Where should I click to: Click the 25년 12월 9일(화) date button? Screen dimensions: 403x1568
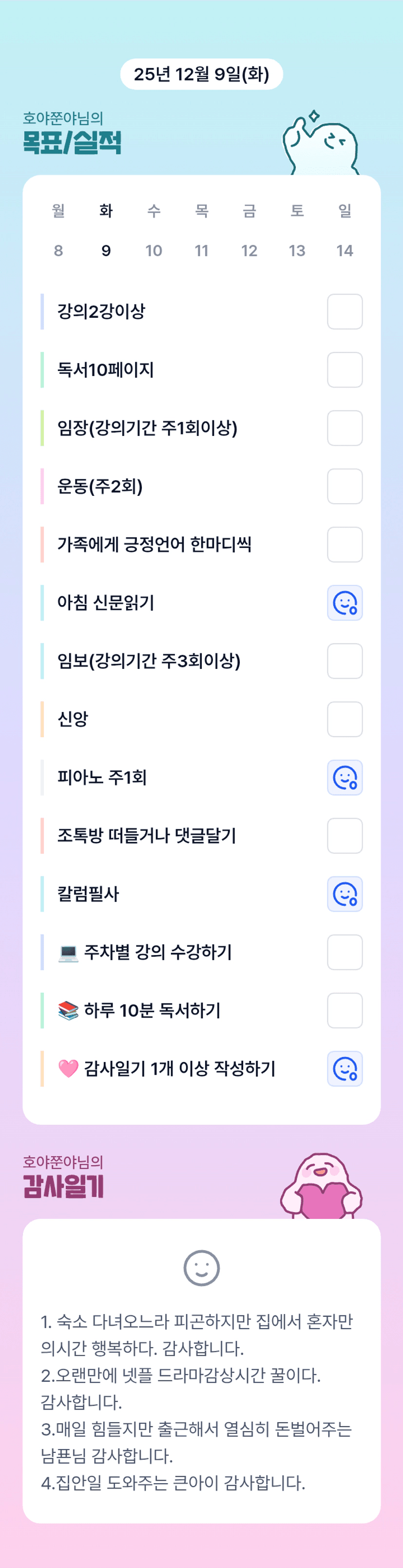[x=202, y=74]
